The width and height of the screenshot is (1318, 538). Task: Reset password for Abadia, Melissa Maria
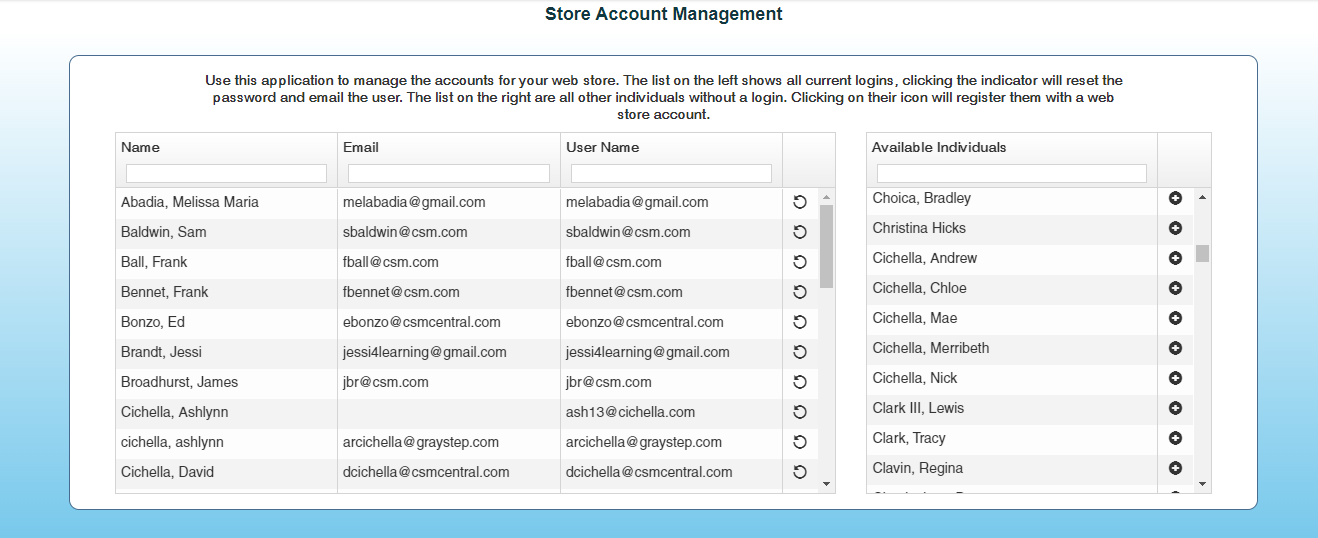(x=799, y=202)
